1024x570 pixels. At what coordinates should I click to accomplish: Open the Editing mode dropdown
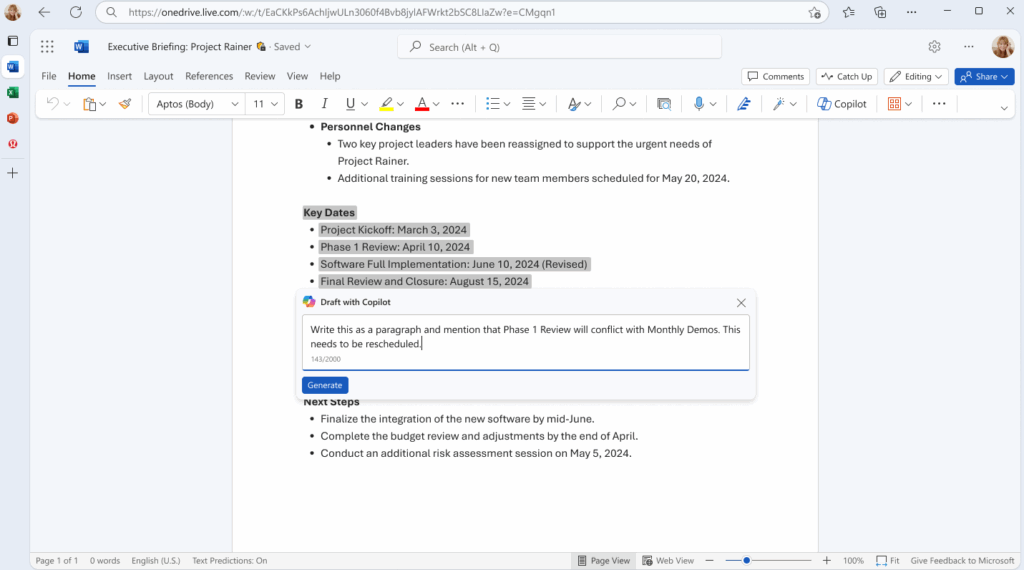pos(916,76)
